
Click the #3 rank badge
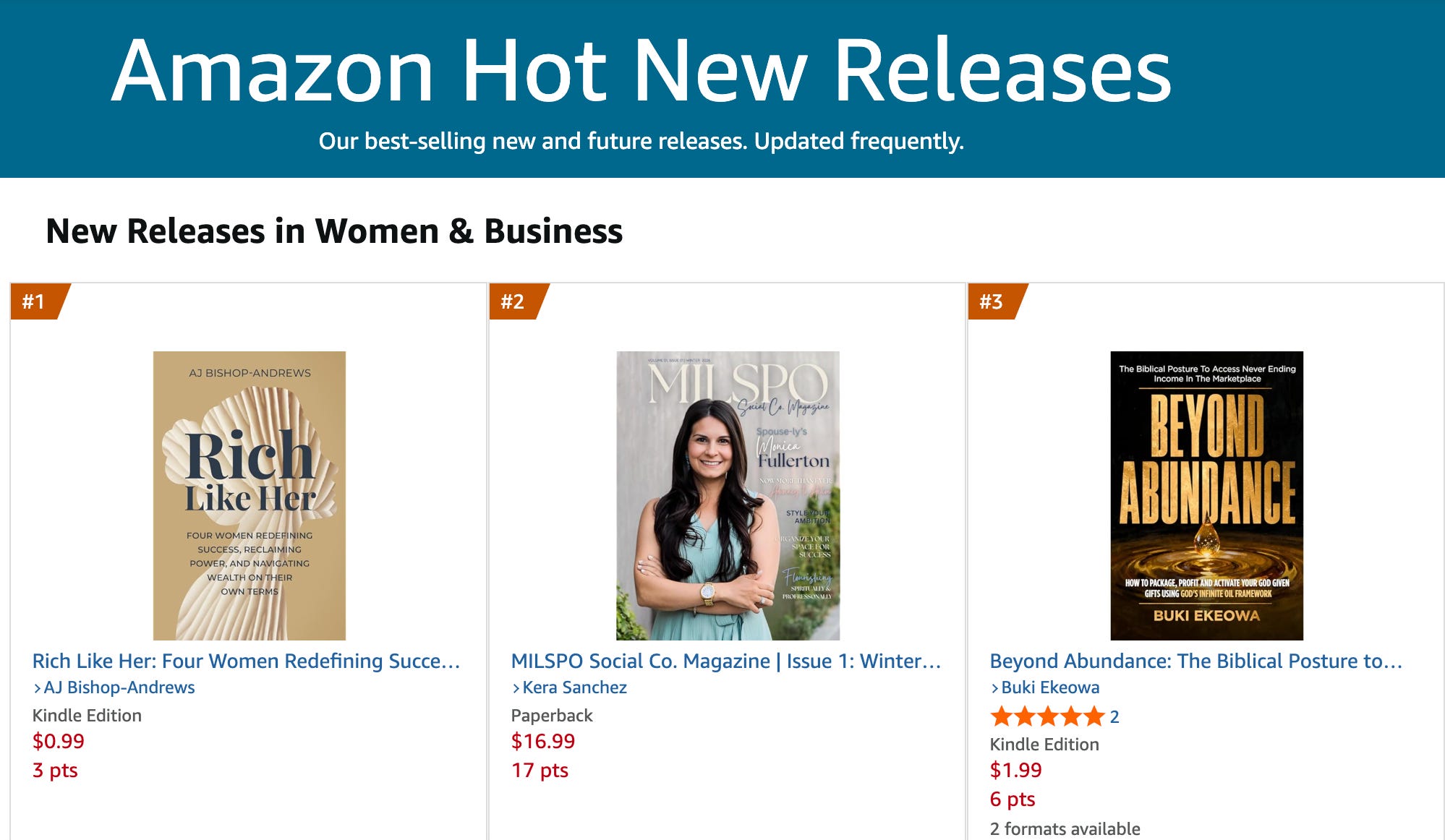(x=995, y=301)
